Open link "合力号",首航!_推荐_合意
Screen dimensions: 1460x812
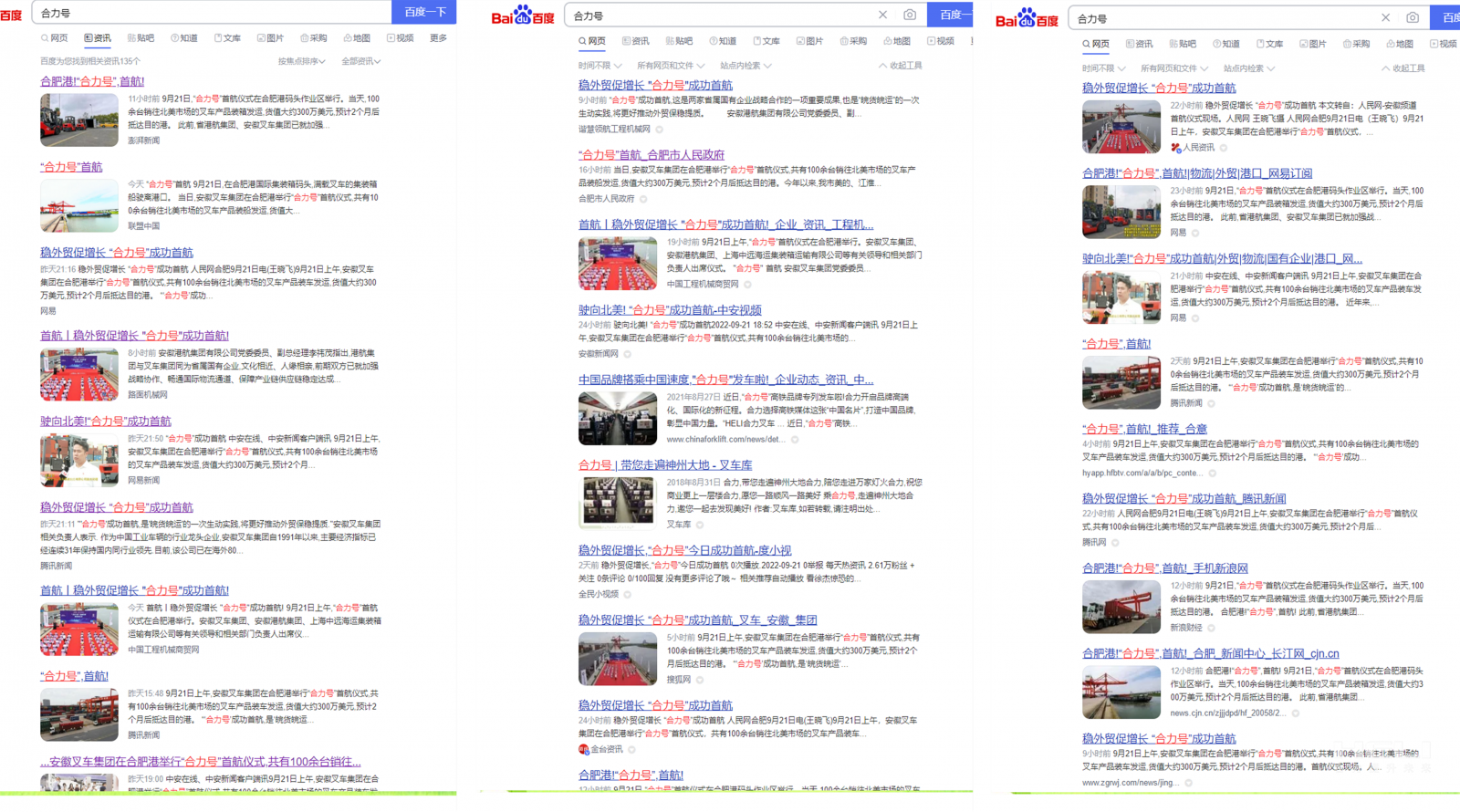(x=1144, y=429)
